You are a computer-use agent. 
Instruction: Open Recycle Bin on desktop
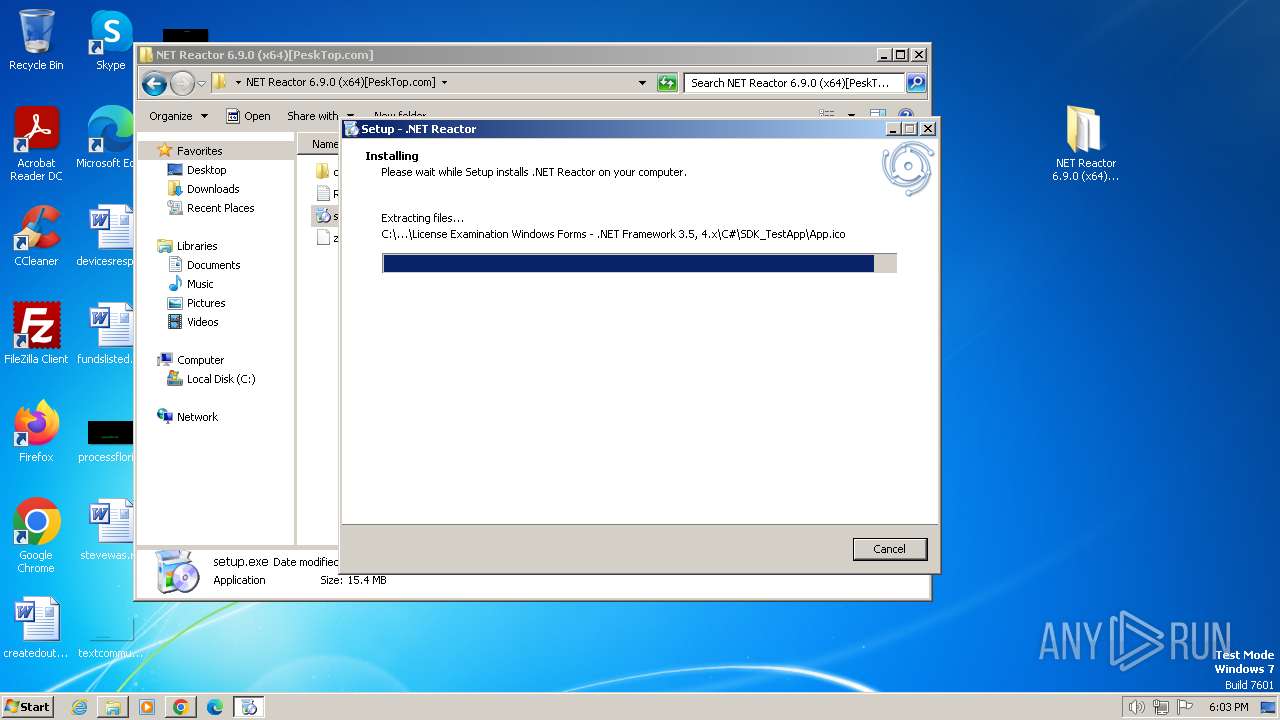pyautogui.click(x=36, y=41)
